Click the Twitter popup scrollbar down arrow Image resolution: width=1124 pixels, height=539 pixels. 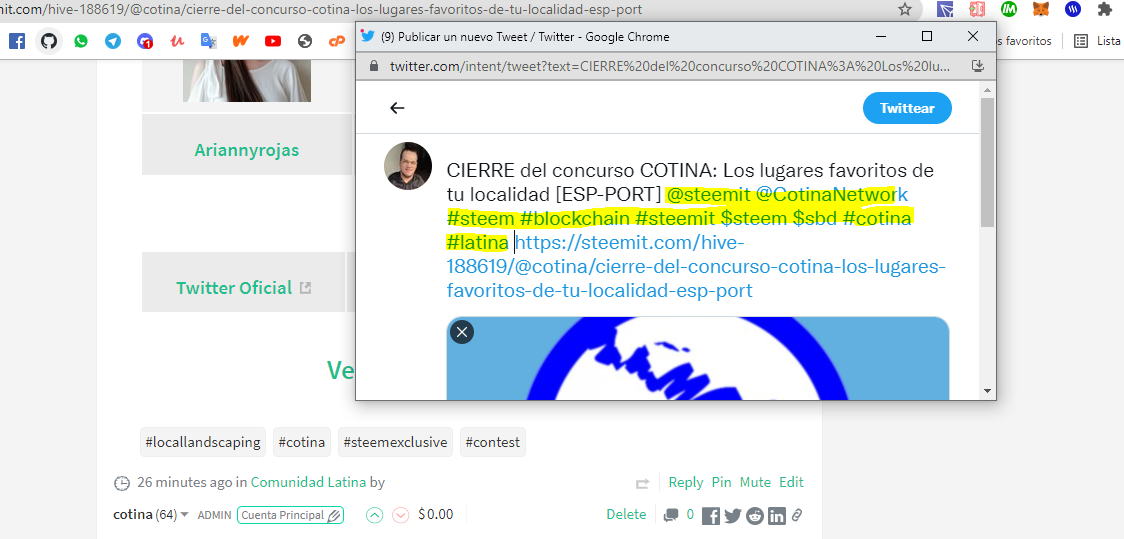click(987, 391)
